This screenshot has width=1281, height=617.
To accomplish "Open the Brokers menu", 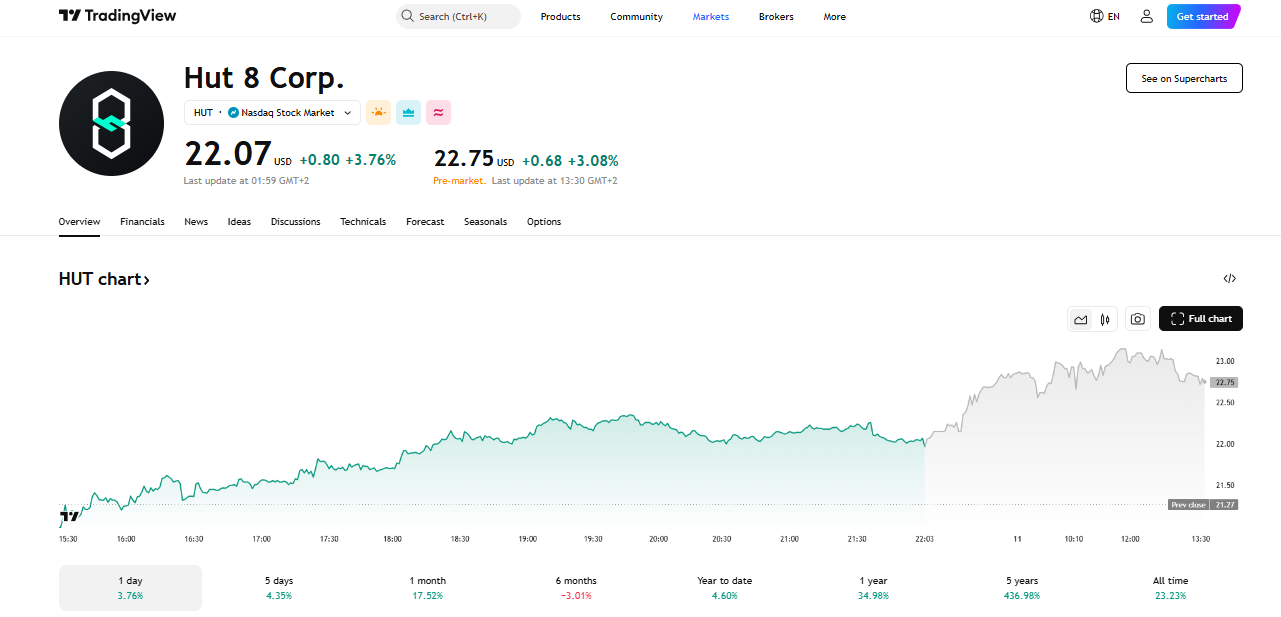I will point(776,16).
